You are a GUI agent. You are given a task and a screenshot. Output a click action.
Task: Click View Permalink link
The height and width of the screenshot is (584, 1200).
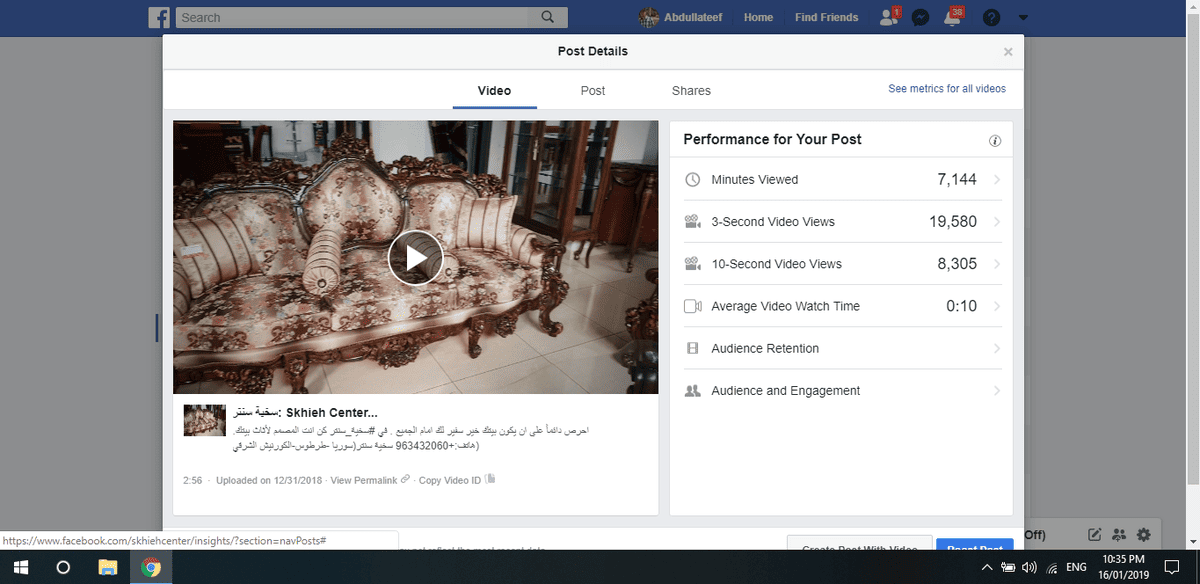(x=365, y=481)
